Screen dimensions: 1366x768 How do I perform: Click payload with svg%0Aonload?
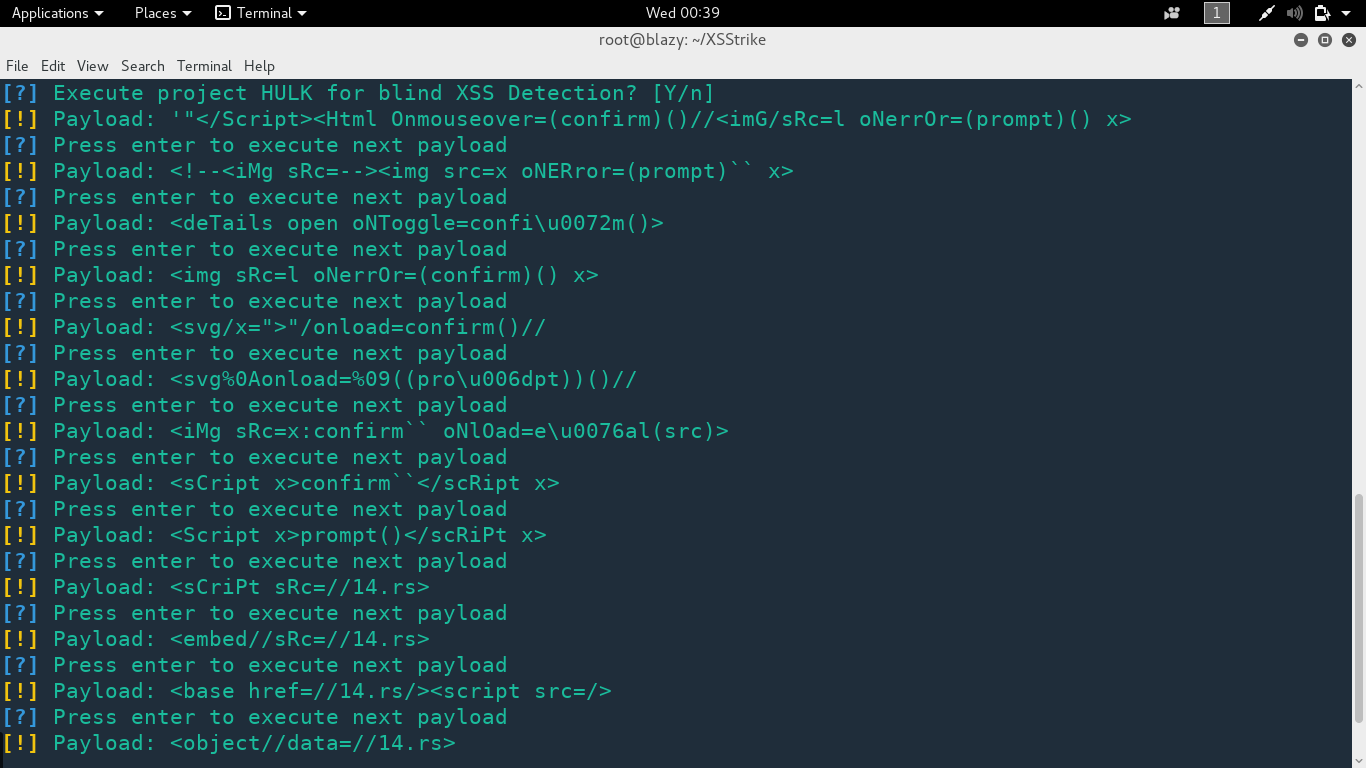404,379
